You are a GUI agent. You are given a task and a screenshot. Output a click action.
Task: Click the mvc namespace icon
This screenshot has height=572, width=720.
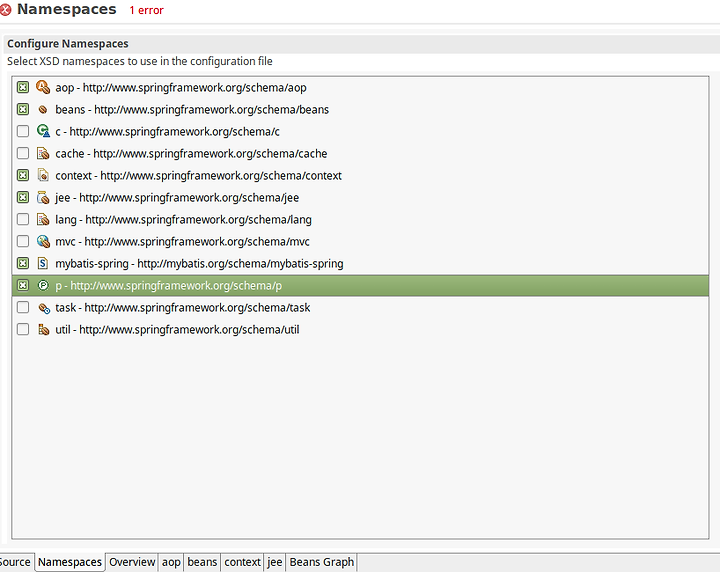pos(43,241)
